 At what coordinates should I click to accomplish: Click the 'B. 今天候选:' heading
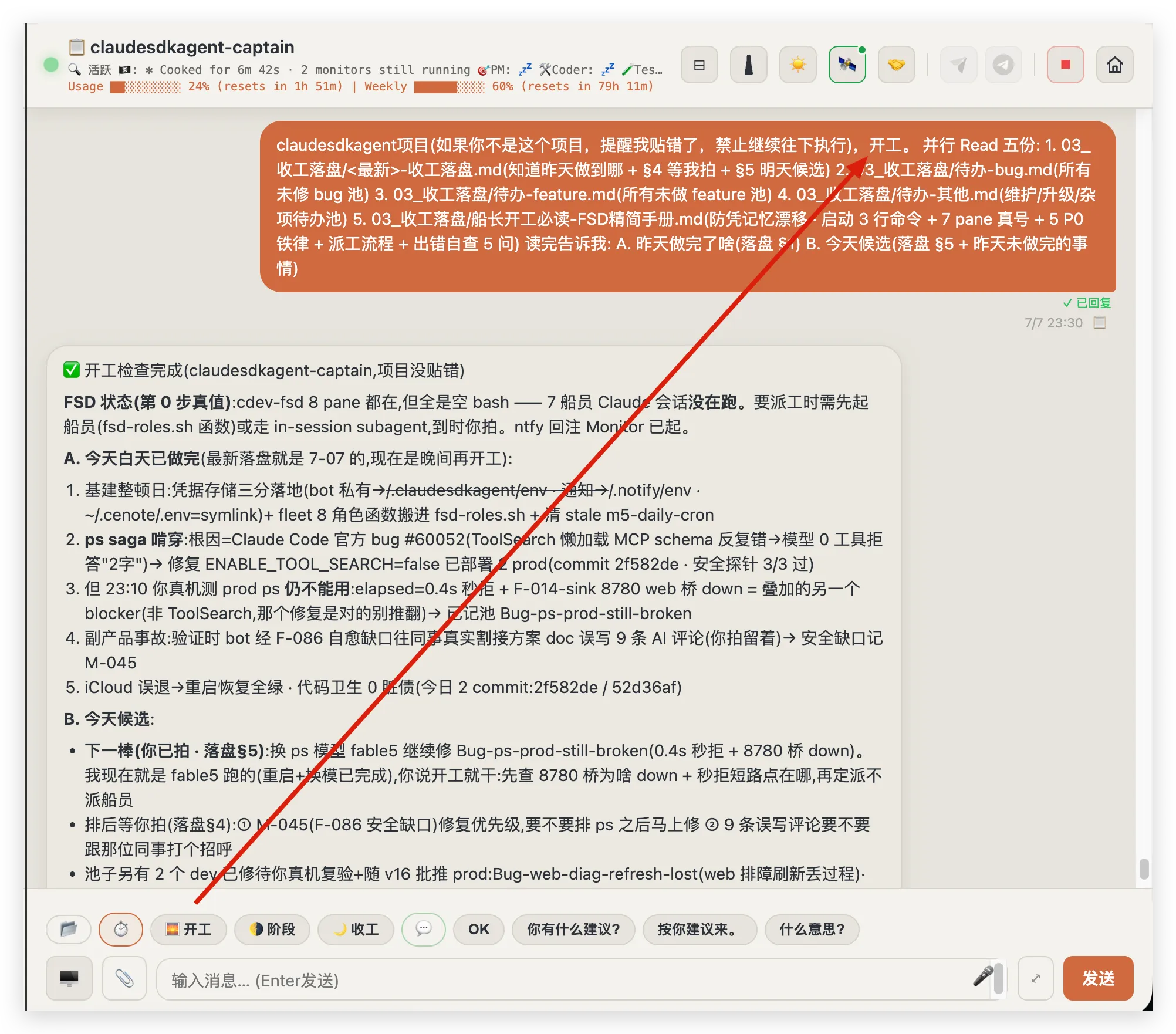109,719
